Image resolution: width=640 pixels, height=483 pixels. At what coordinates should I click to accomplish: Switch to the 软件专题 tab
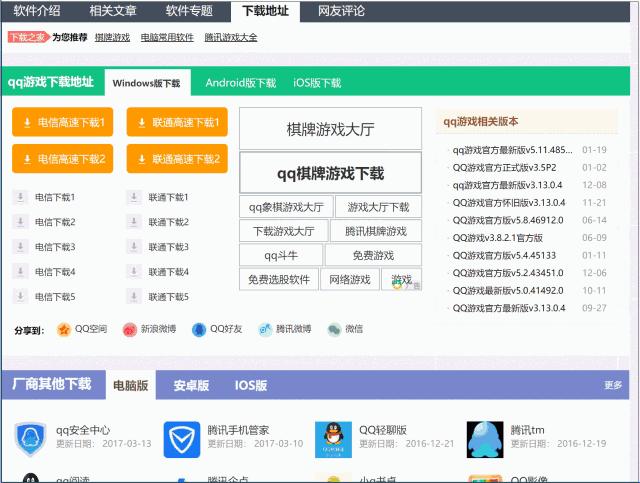tap(189, 11)
